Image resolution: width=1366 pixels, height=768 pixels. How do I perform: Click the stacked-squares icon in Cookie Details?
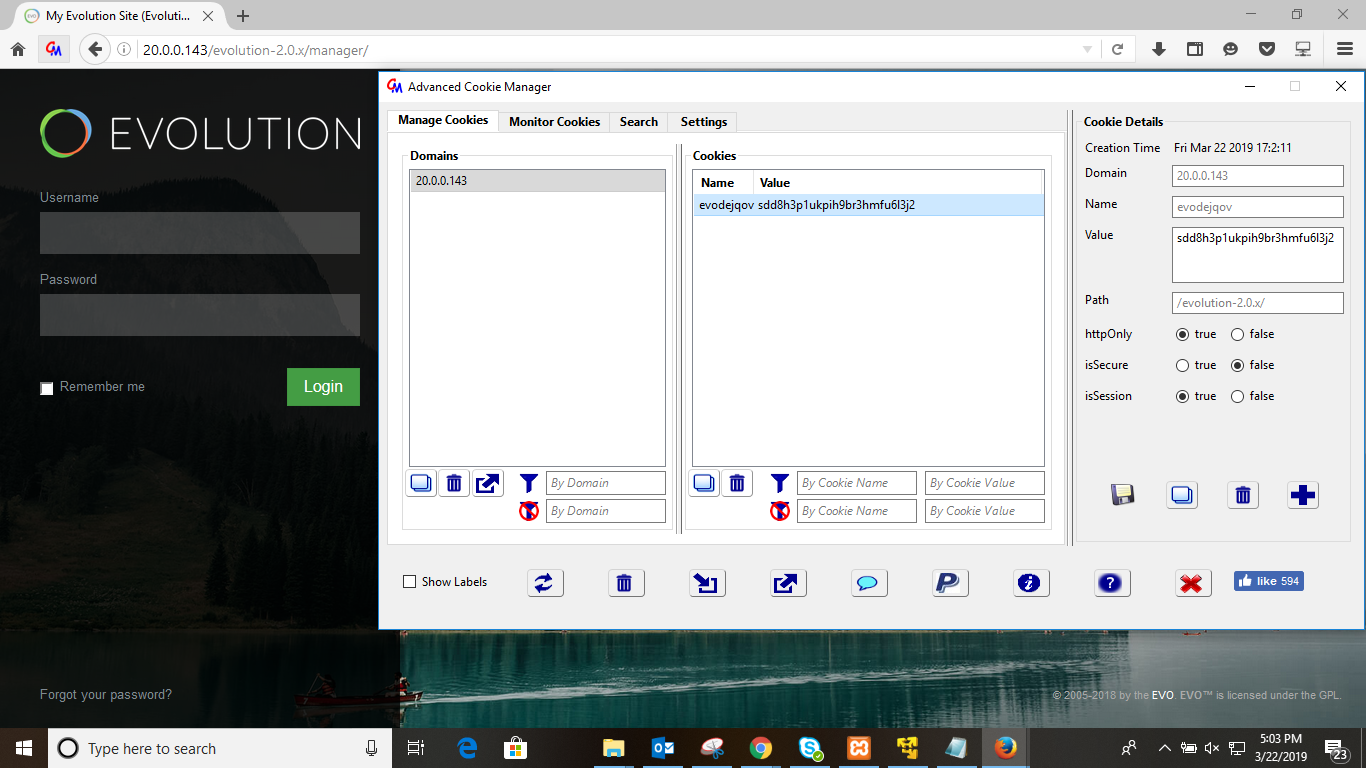[1183, 495]
